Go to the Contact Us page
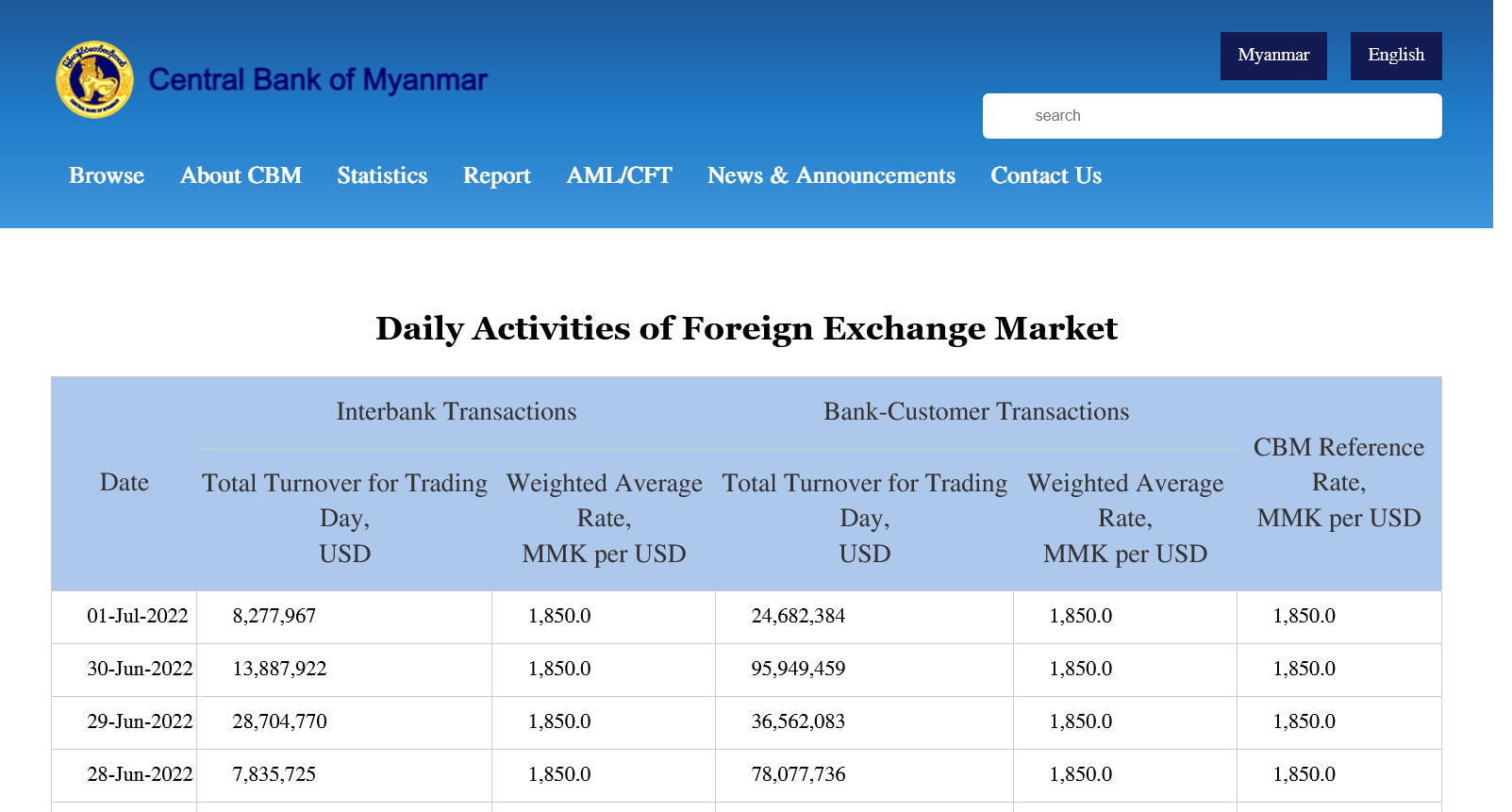 click(x=1045, y=176)
